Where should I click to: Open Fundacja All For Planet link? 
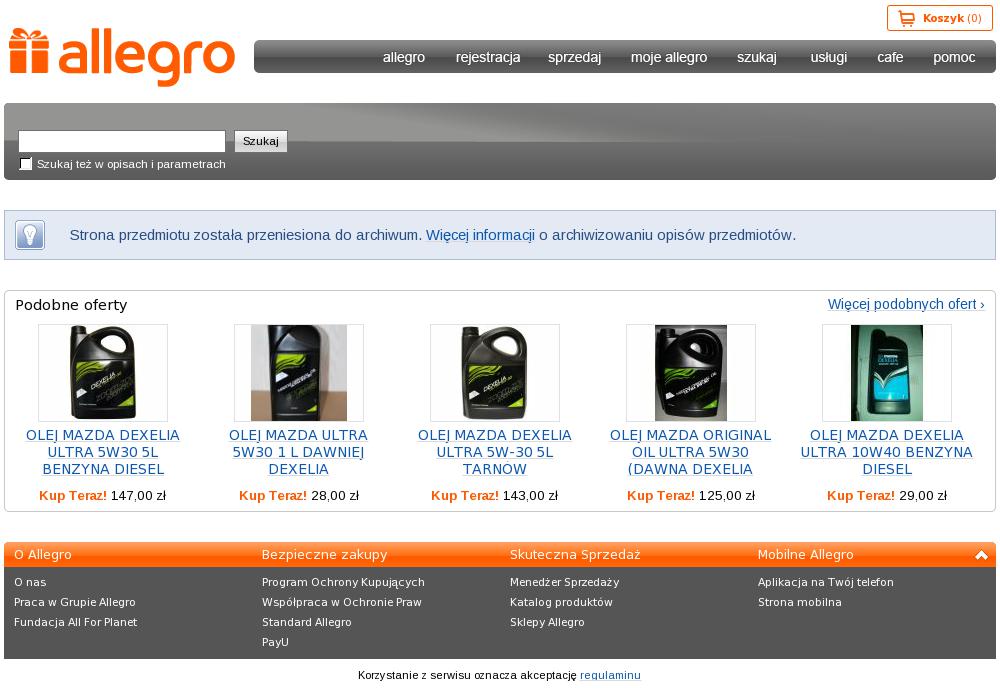75,622
